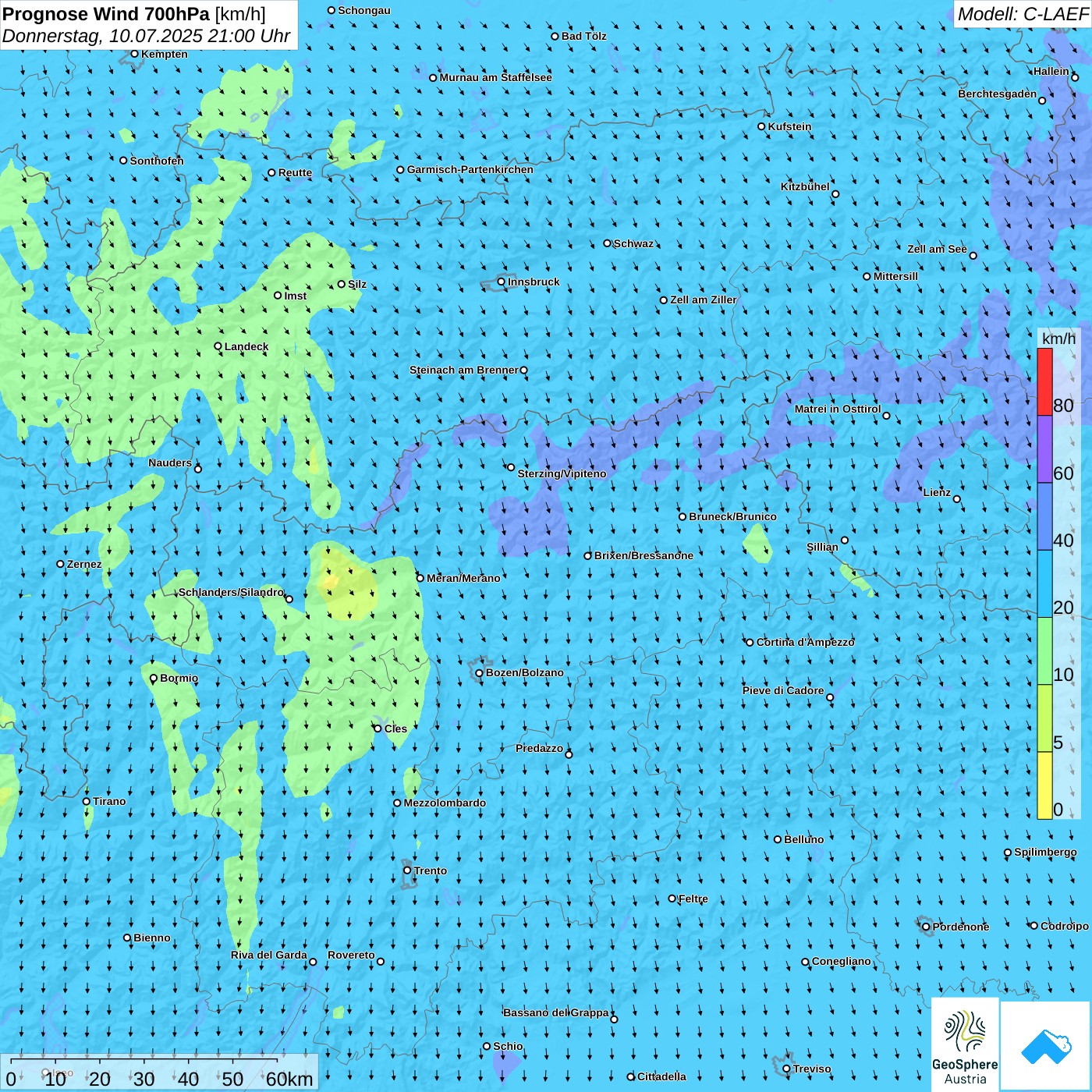This screenshot has height=1092, width=1092.
Task: Click the Lienz label
Action: point(937,492)
